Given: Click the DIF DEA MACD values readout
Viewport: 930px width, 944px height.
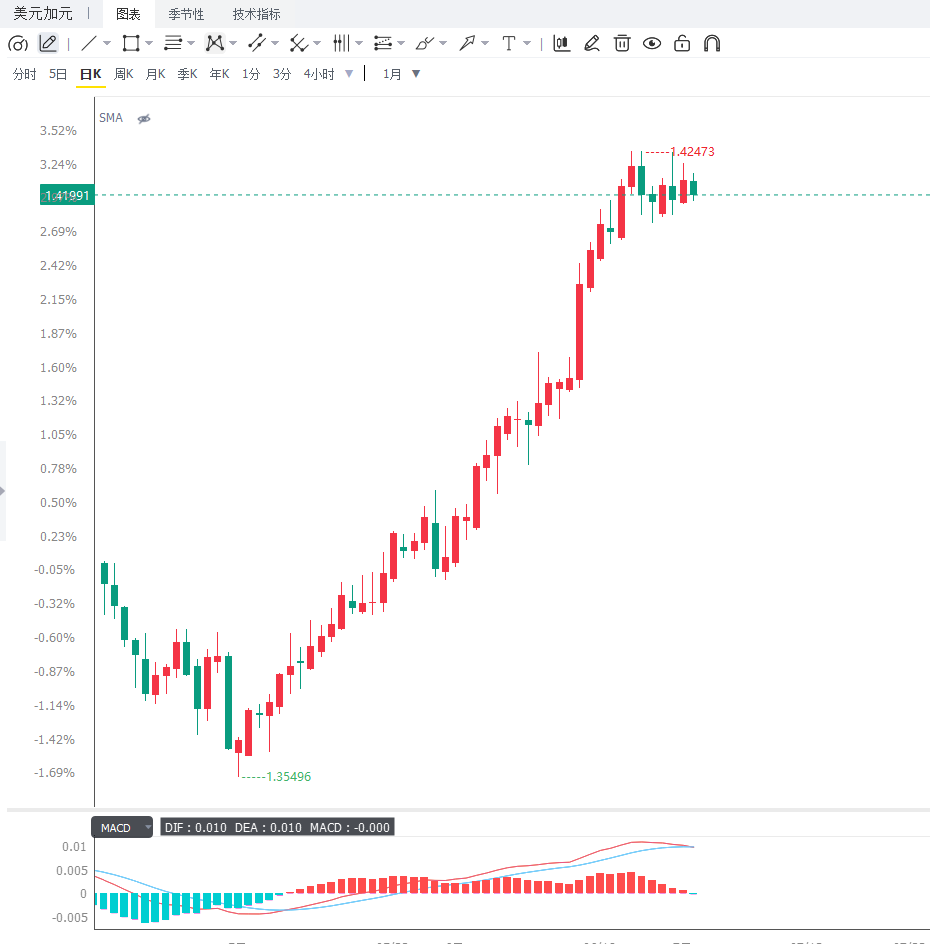Looking at the screenshot, I should [x=277, y=827].
